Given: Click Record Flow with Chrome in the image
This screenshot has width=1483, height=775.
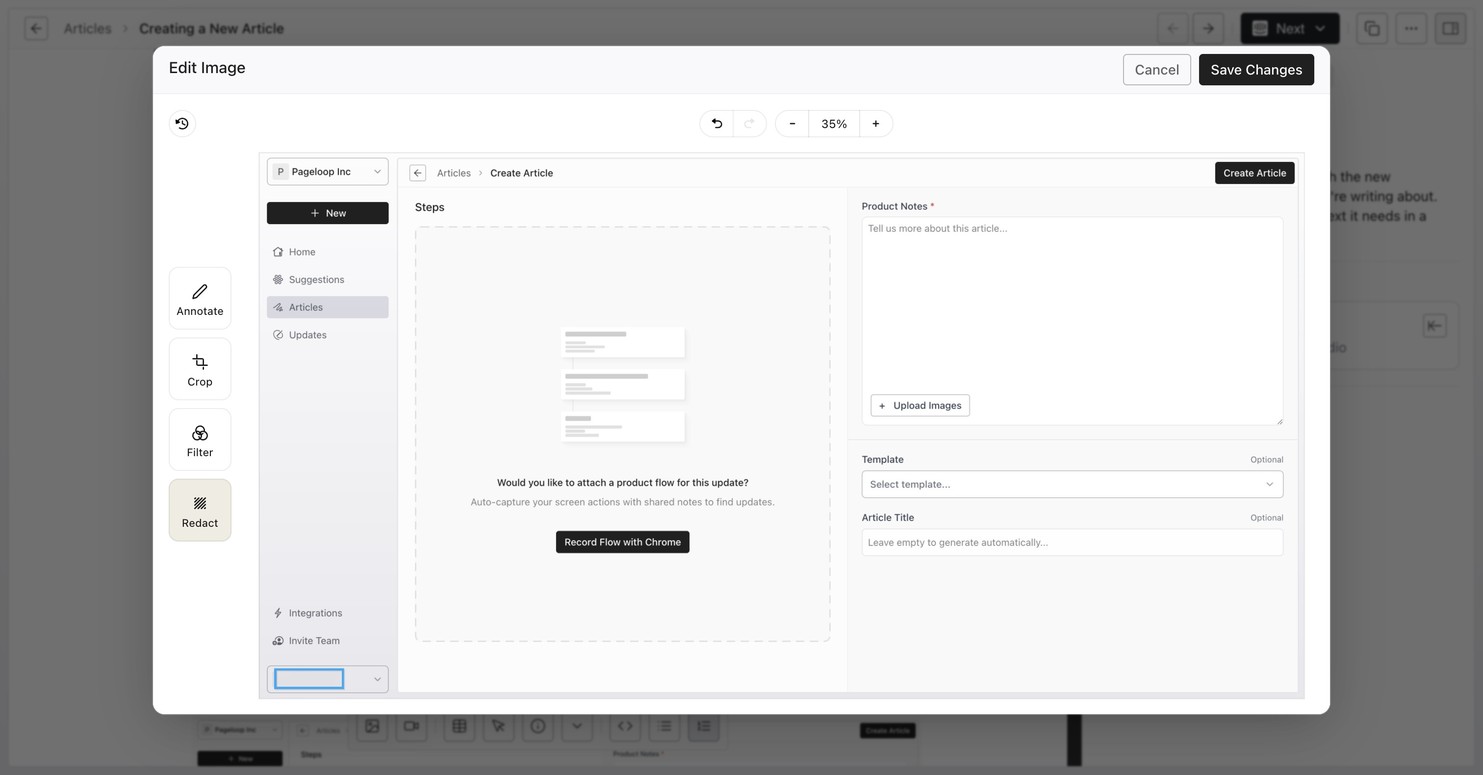Looking at the screenshot, I should (x=623, y=542).
